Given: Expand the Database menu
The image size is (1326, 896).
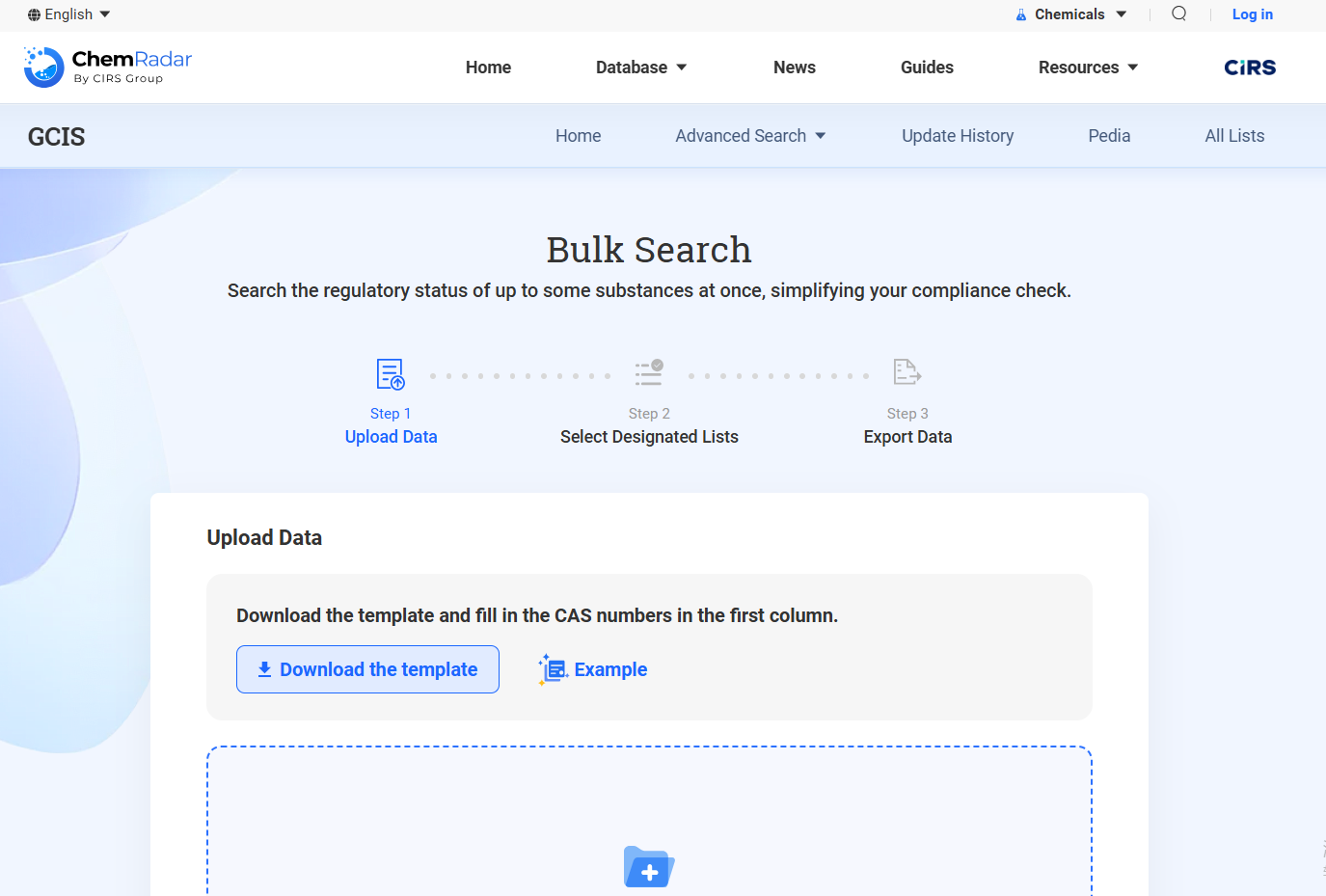Looking at the screenshot, I should point(641,68).
